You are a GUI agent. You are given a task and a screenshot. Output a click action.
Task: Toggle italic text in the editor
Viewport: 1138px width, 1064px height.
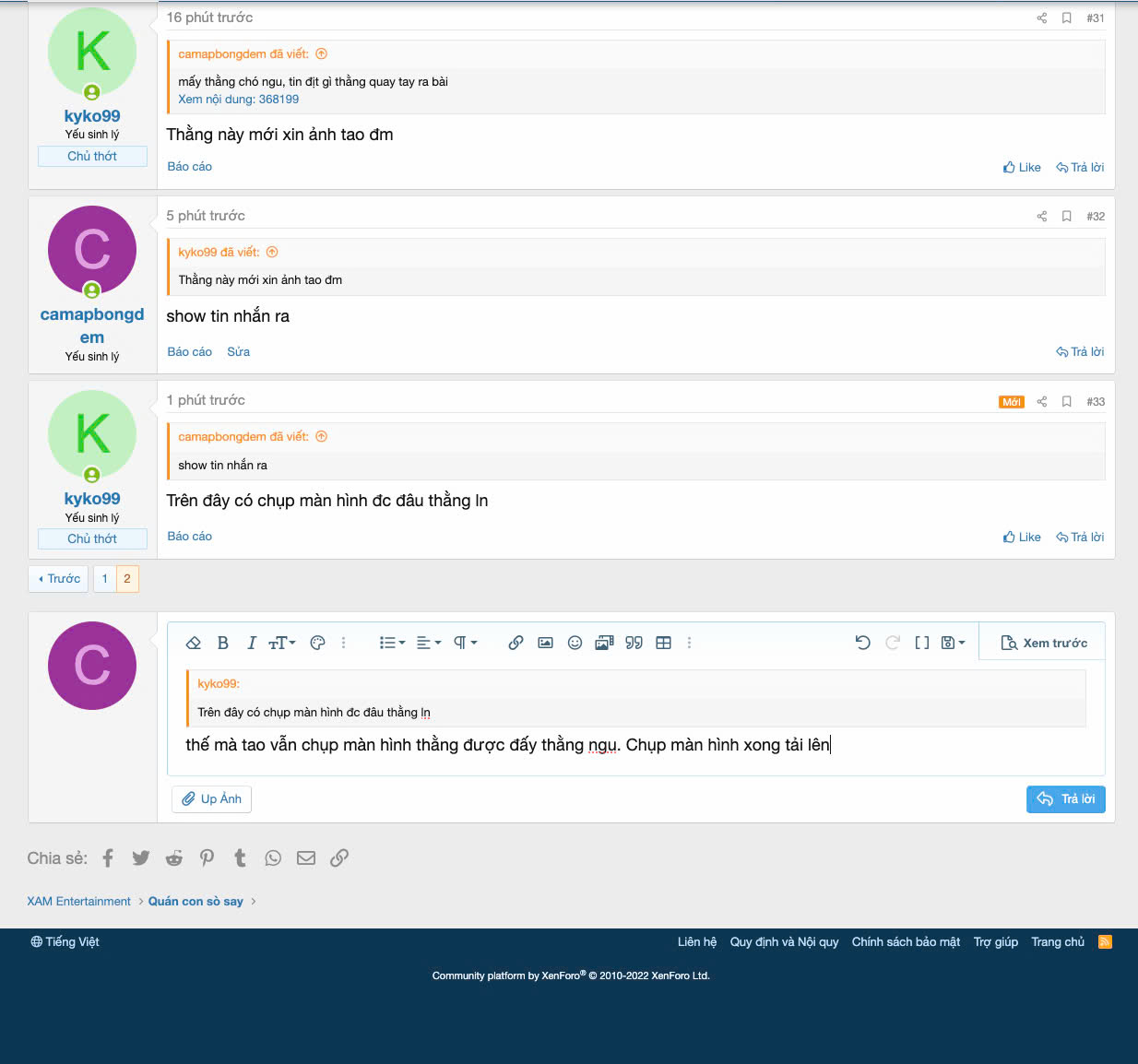(x=251, y=643)
